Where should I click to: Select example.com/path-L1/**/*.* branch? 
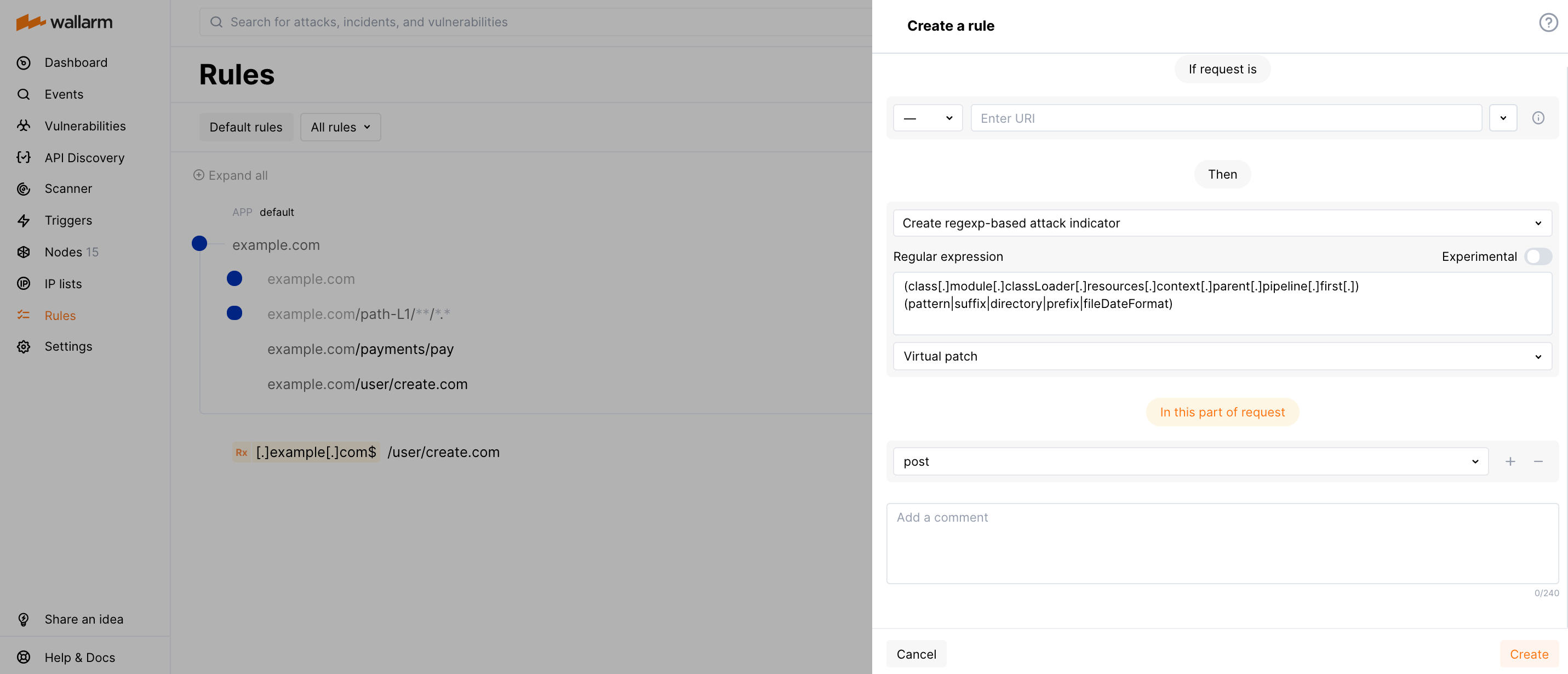tap(358, 314)
